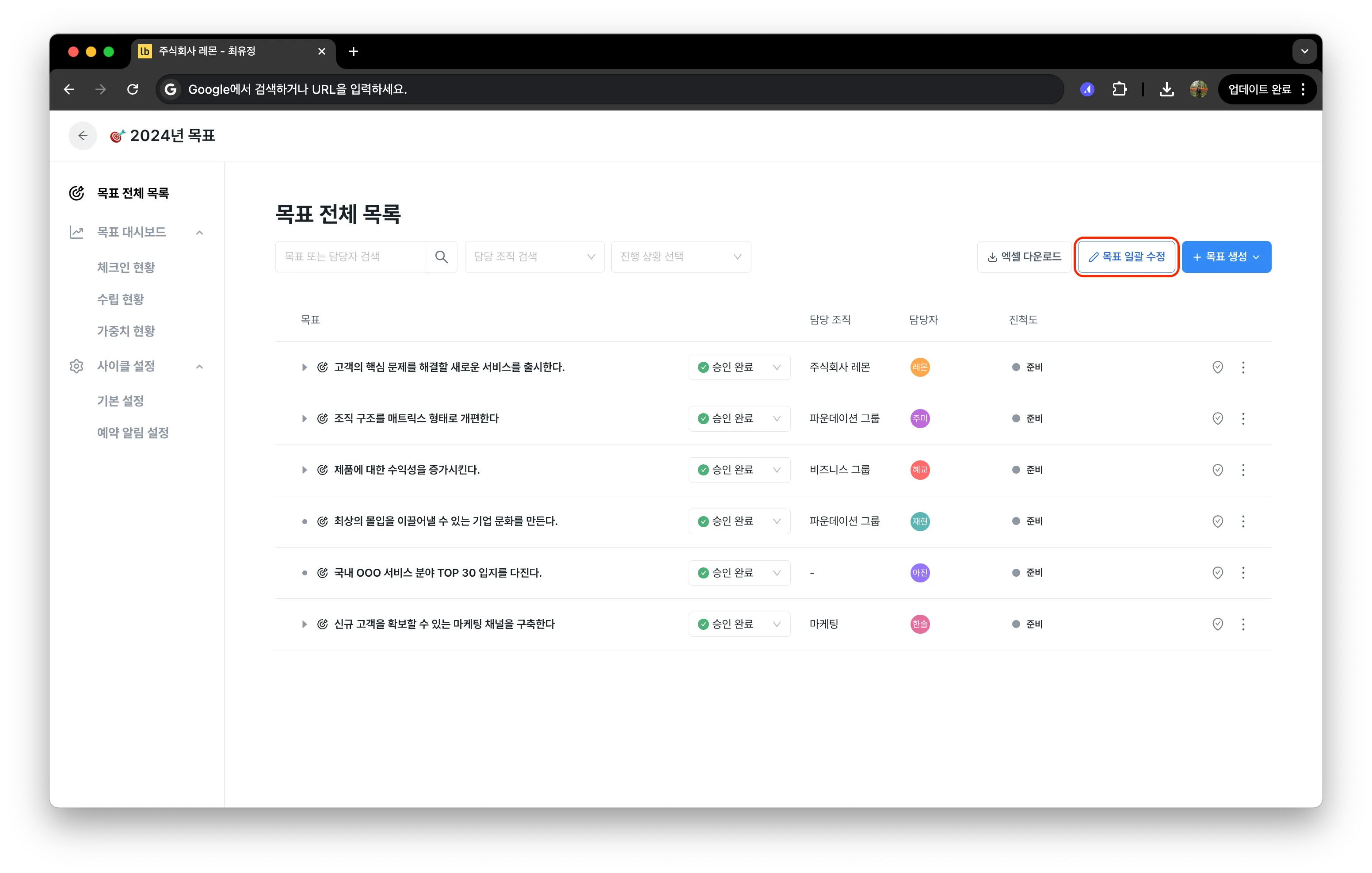Screen dimensions: 1372x873
Task: Expand the 고객의 핵심 문제 goal row
Action: tap(304, 367)
